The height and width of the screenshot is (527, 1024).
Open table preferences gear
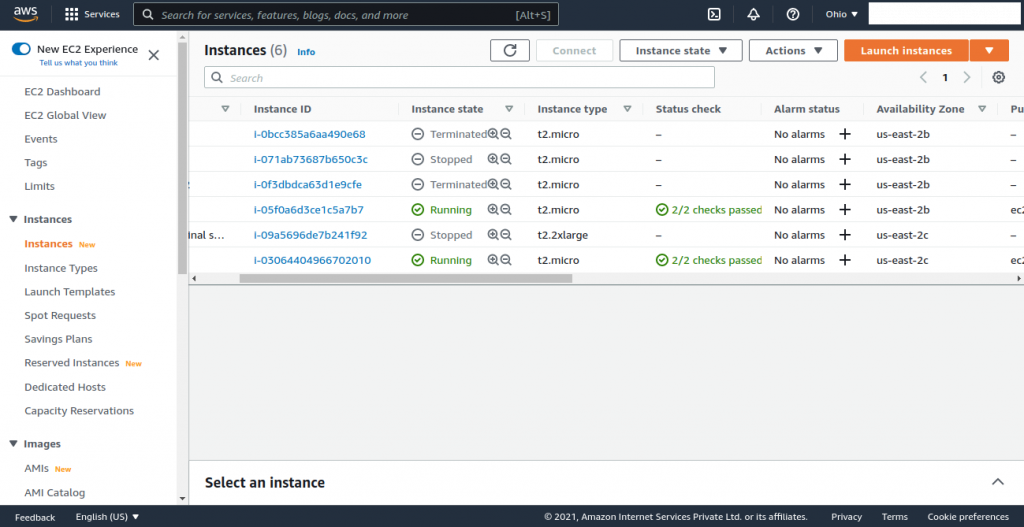(x=999, y=78)
